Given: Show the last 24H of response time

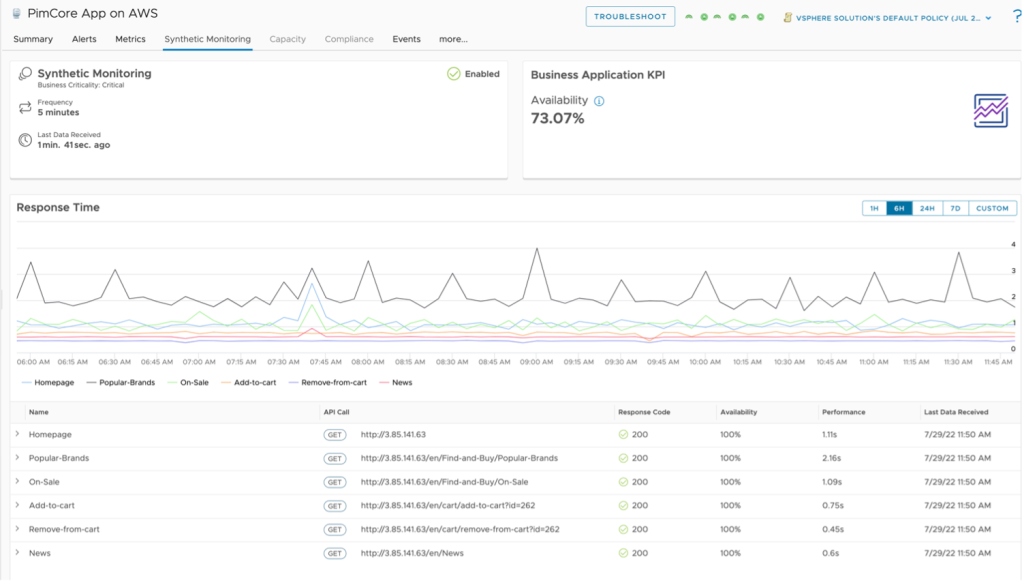Looking at the screenshot, I should click(927, 208).
